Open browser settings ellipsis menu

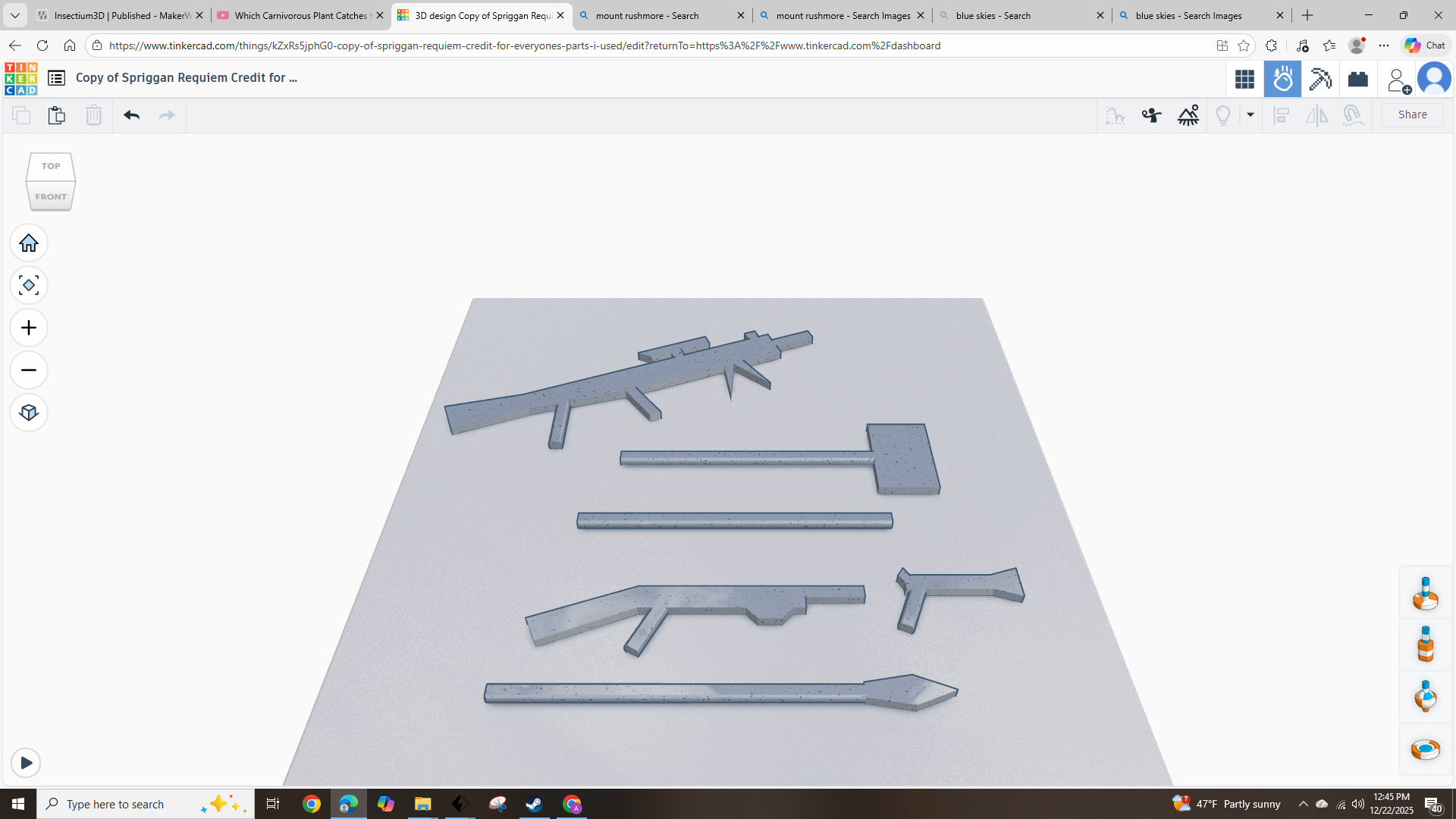(1384, 45)
